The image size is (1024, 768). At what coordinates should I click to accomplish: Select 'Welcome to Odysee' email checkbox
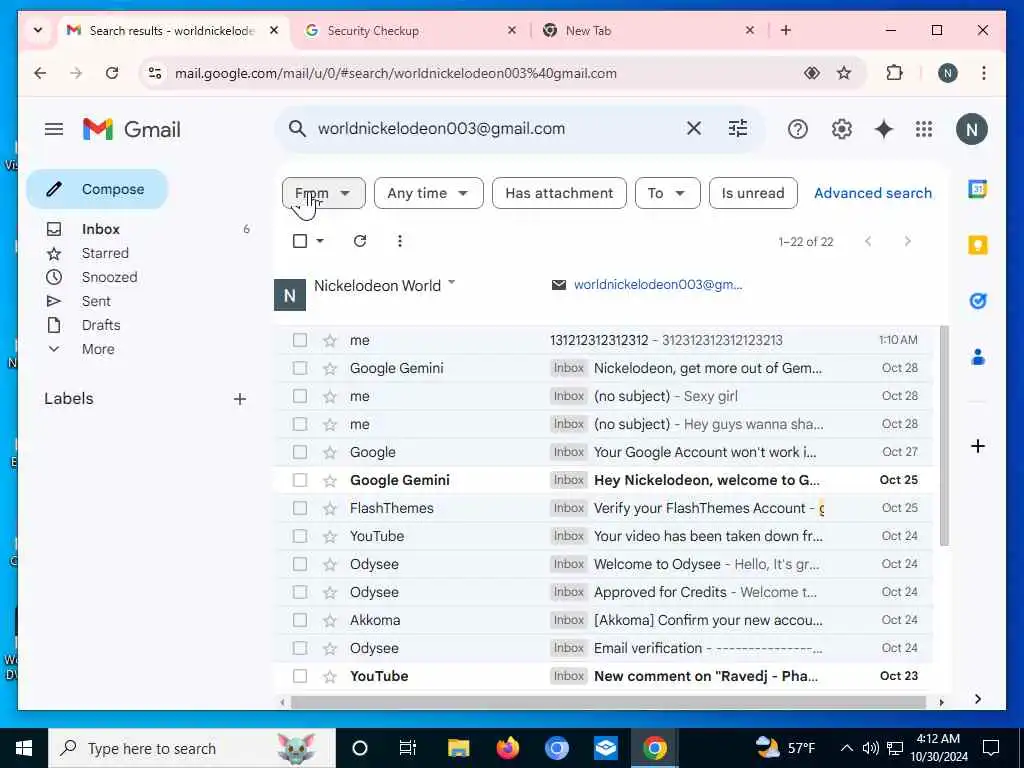300,564
